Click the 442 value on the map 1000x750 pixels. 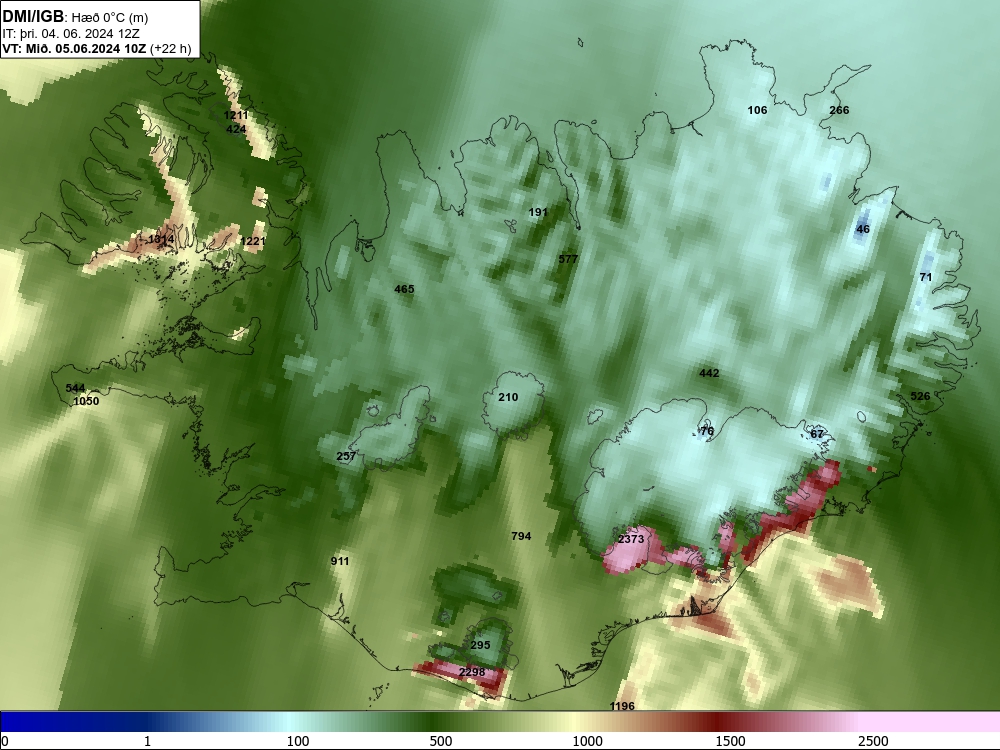tap(709, 374)
